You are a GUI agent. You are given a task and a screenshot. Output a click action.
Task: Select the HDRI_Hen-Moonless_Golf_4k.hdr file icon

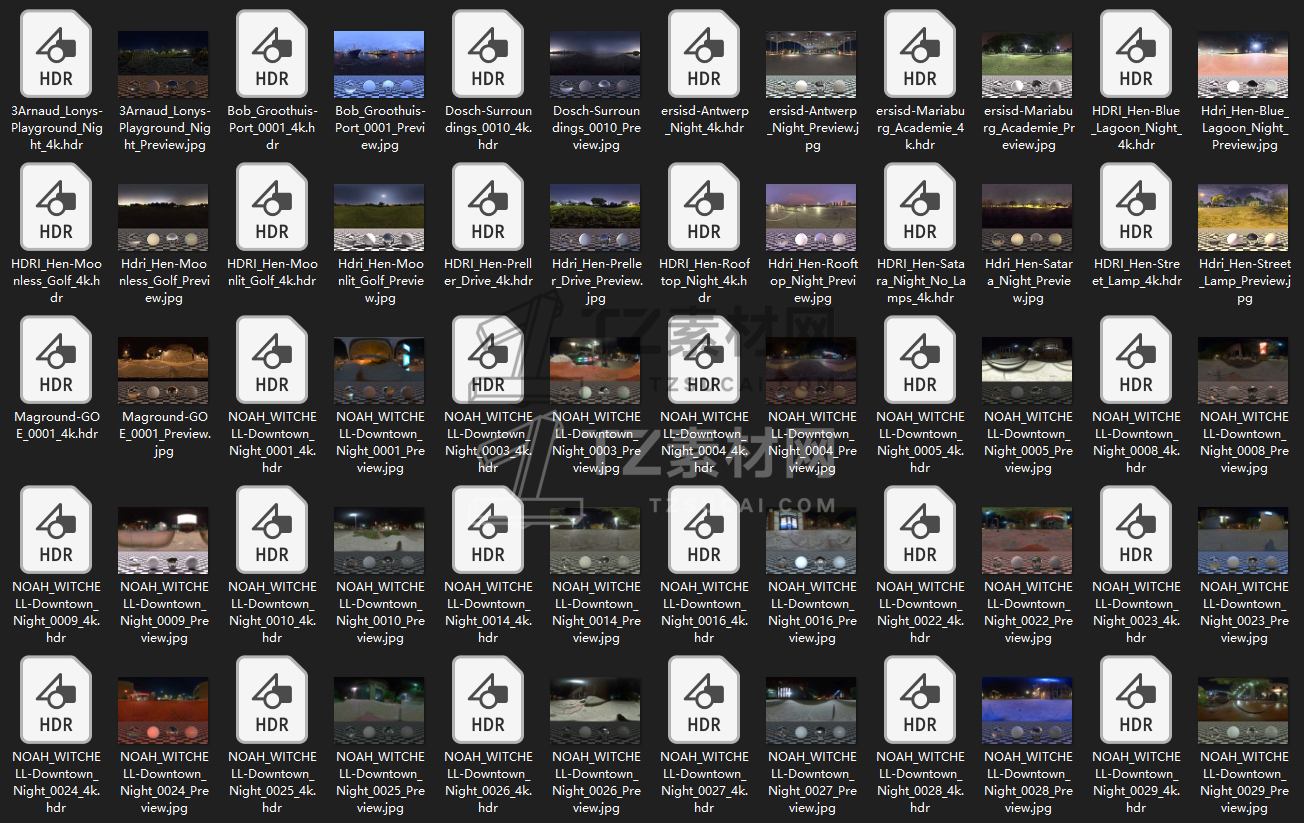click(56, 207)
